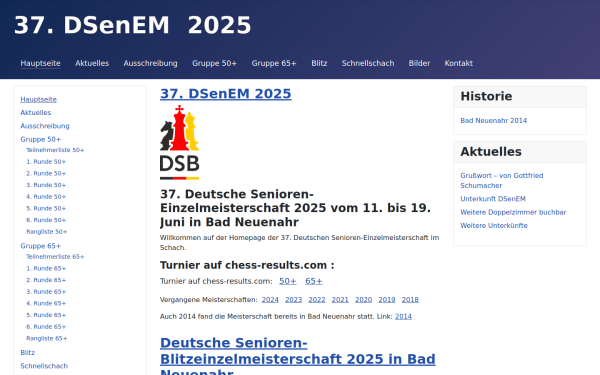Click the DSB chess pieces logo
Viewport: 600px width, 375px height.
pyautogui.click(x=179, y=142)
